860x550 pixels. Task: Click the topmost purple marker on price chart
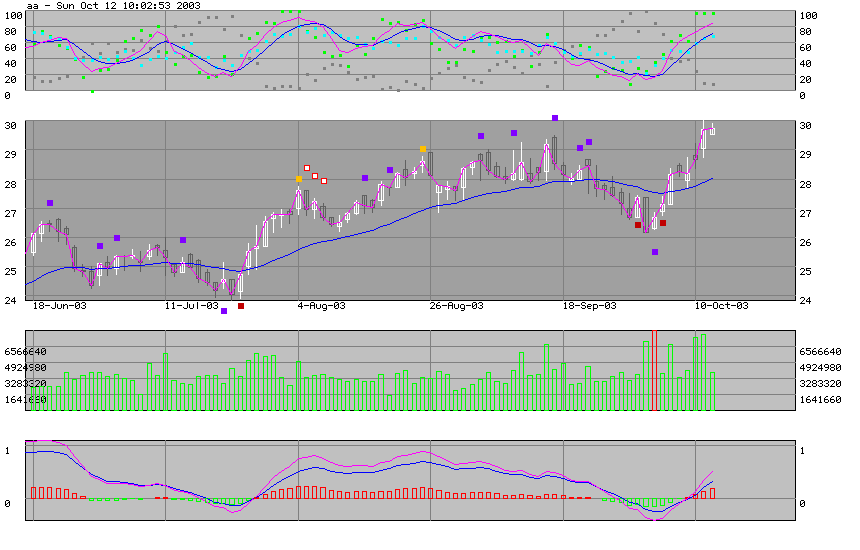pos(555,118)
